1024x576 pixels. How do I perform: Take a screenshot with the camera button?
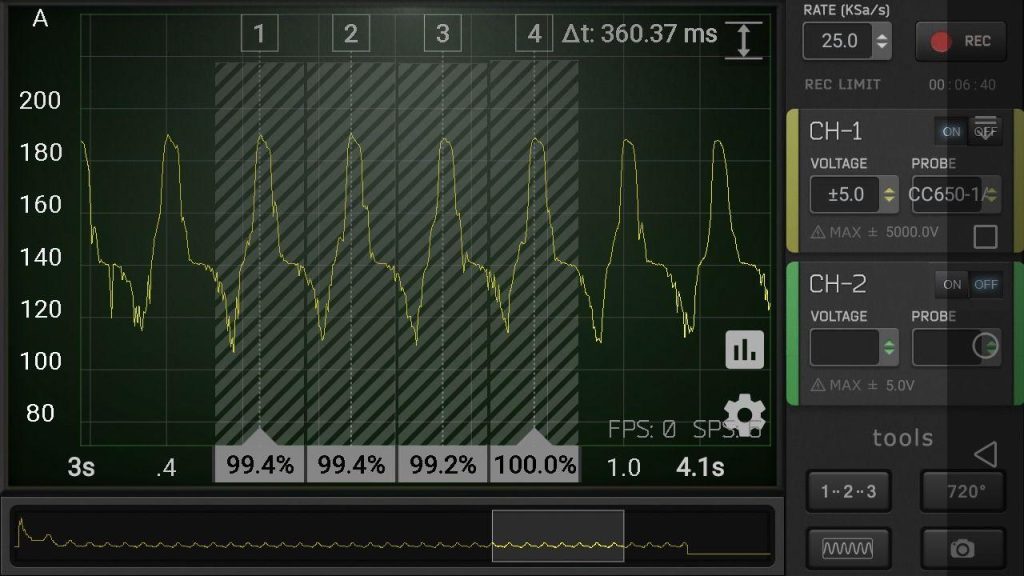click(x=961, y=548)
